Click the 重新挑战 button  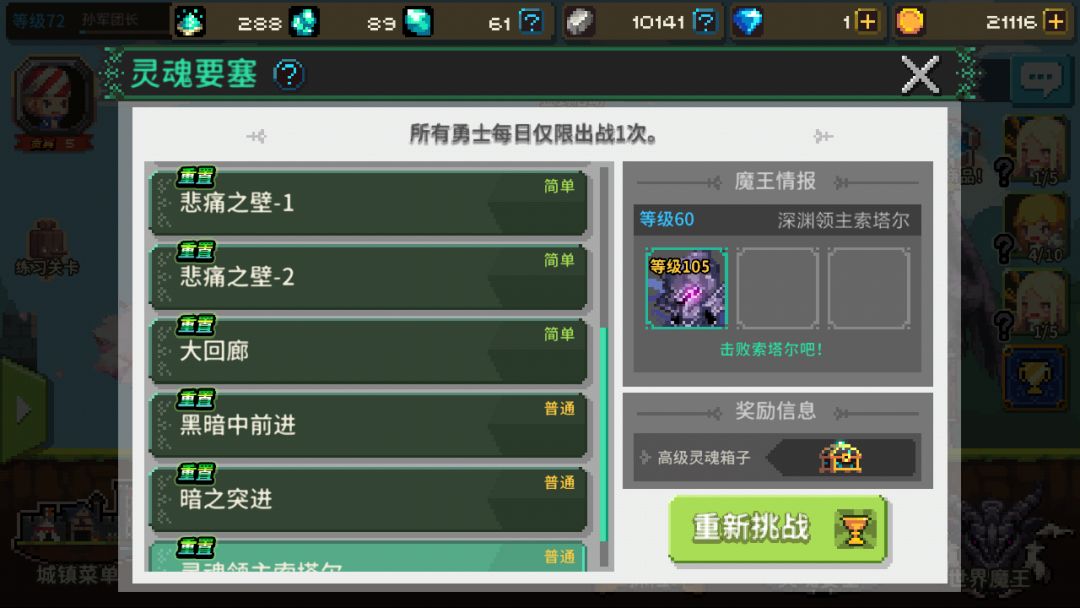778,529
